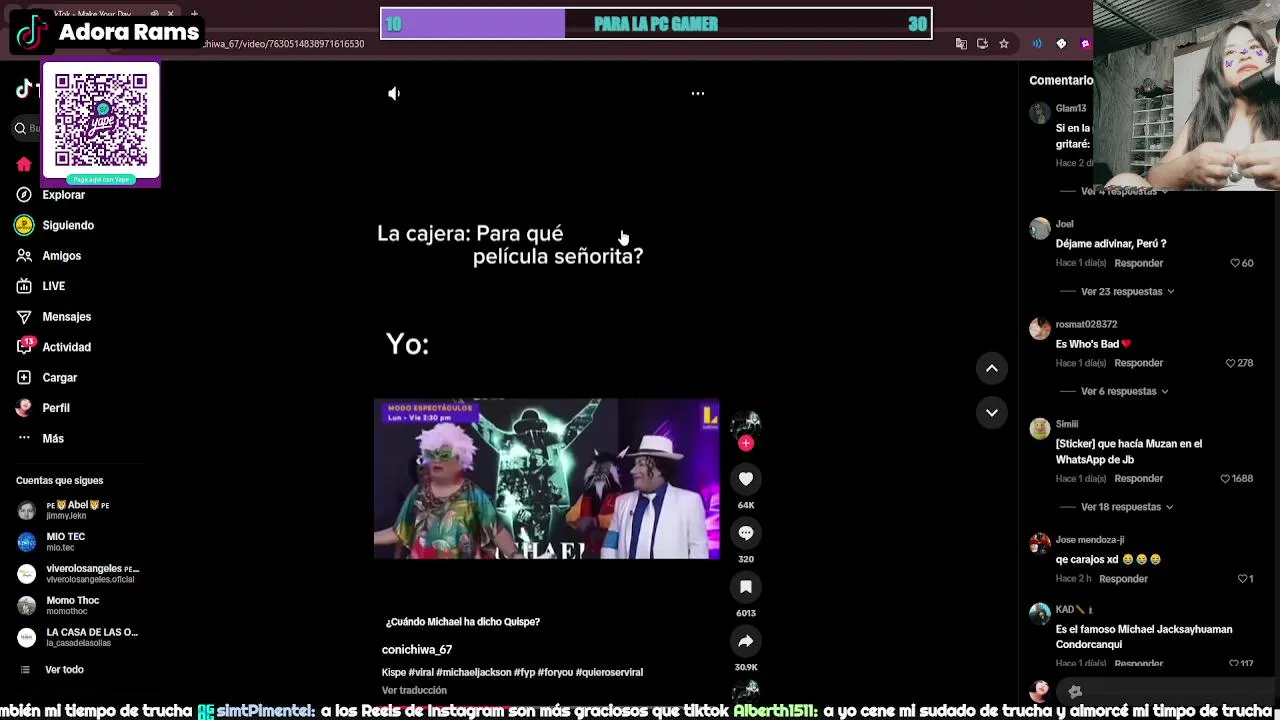This screenshot has width=1280, height=720.
Task: Click Responder on Jose mendoza-ji's comment
Action: 1123,579
